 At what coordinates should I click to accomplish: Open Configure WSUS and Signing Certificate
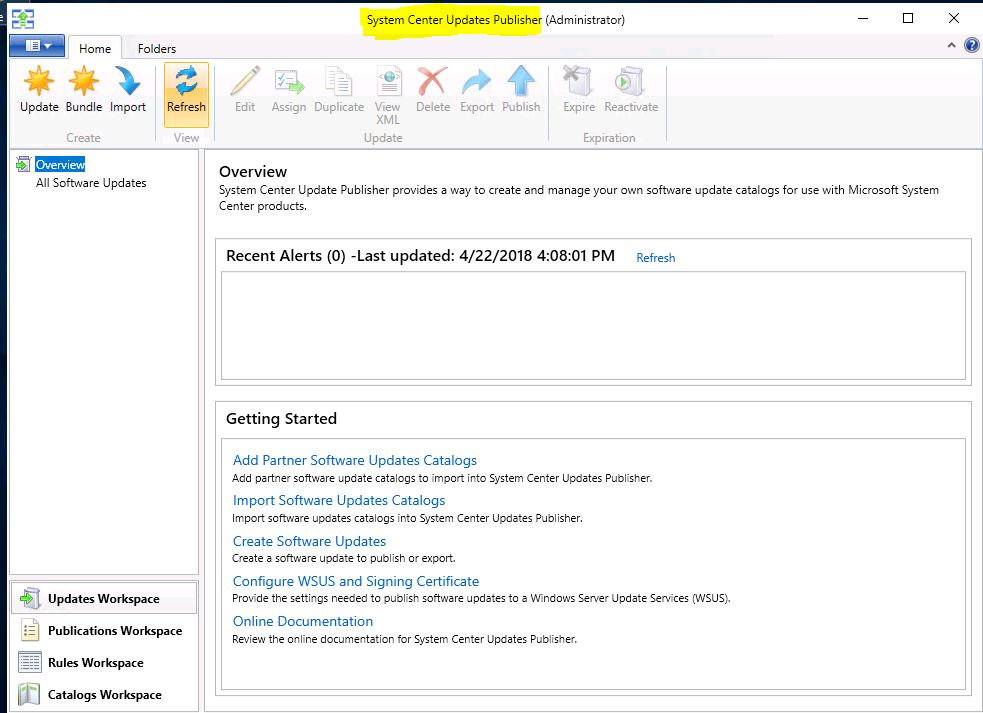click(x=355, y=581)
